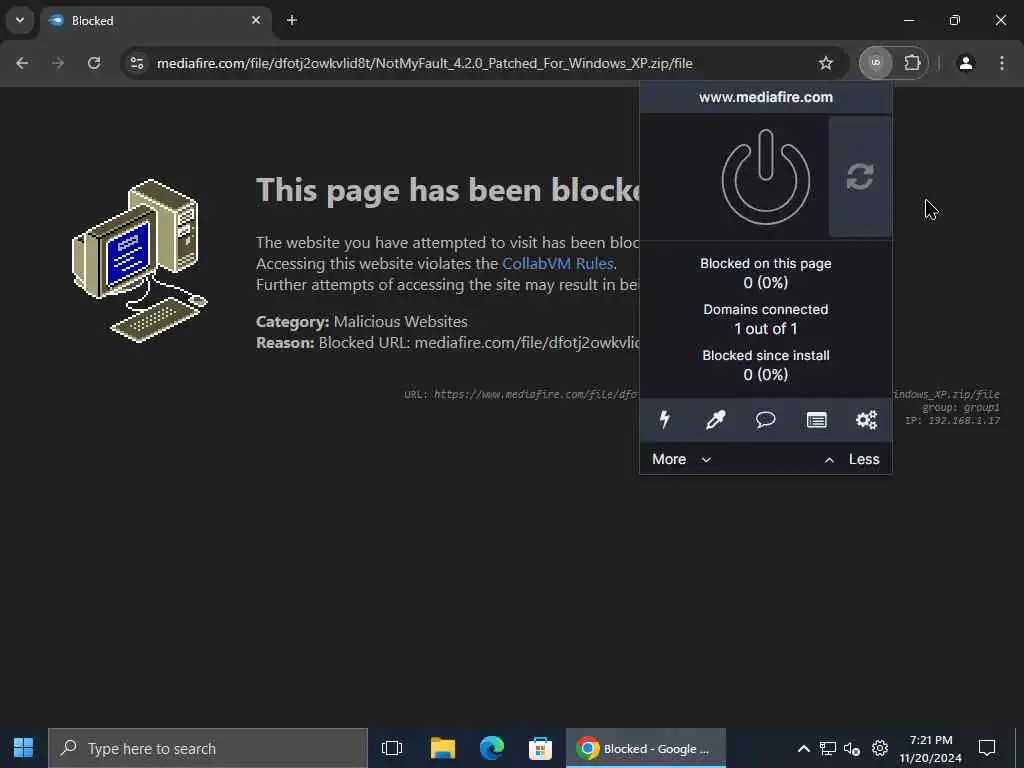Go back to previous page
1024x768 pixels.
click(22, 63)
